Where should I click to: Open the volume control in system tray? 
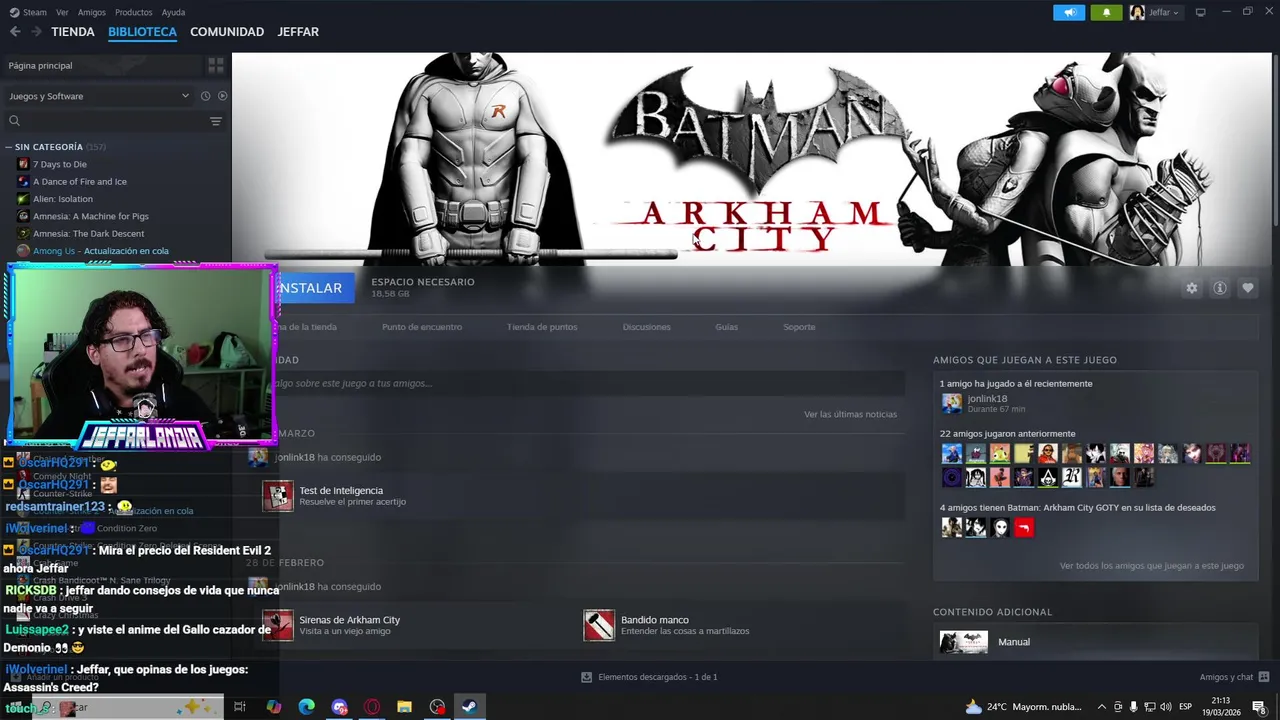coord(1165,707)
